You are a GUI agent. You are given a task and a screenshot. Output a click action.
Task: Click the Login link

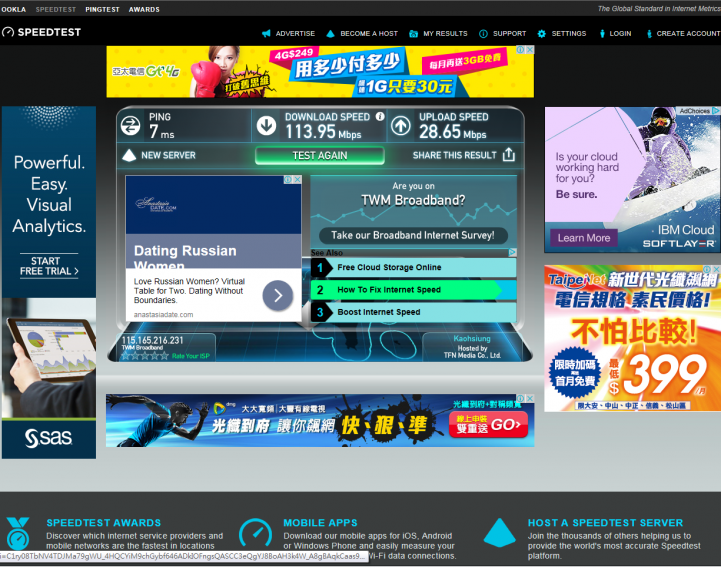[620, 34]
